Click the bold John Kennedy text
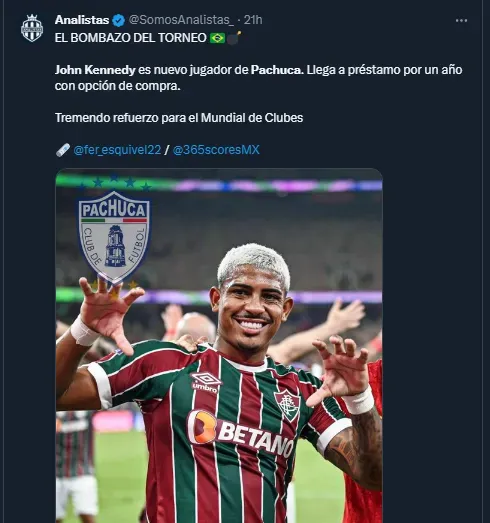The image size is (490, 523). click(95, 70)
